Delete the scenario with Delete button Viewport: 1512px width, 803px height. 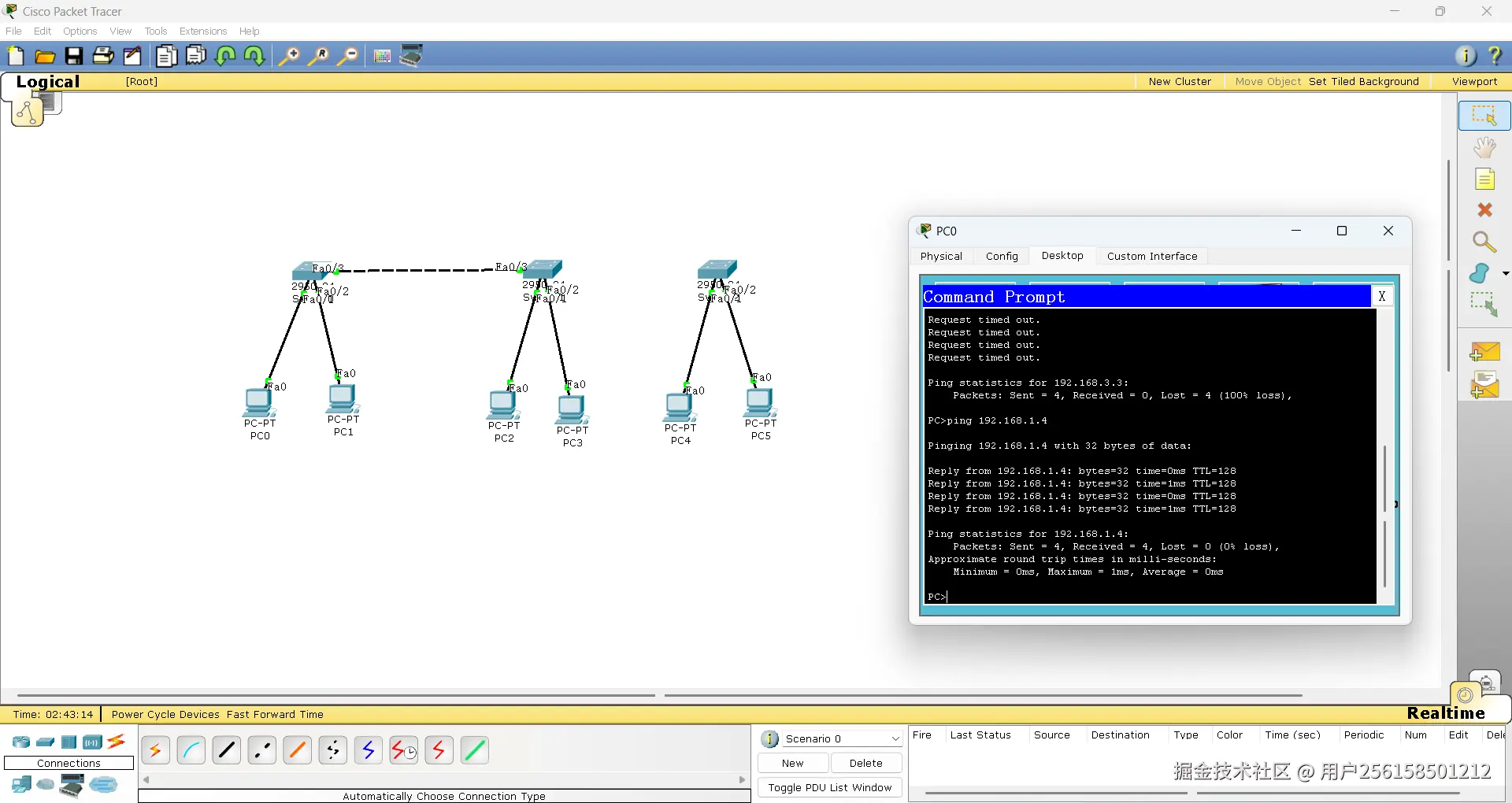click(x=866, y=763)
